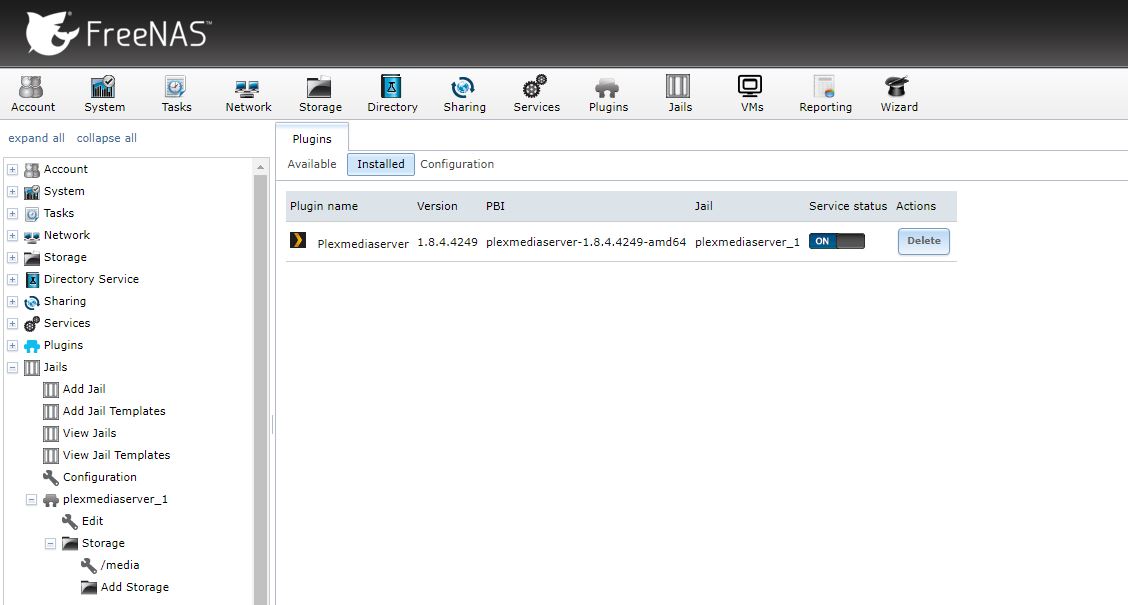
Task: Expand the Services tree node
Action: pyautogui.click(x=12, y=324)
